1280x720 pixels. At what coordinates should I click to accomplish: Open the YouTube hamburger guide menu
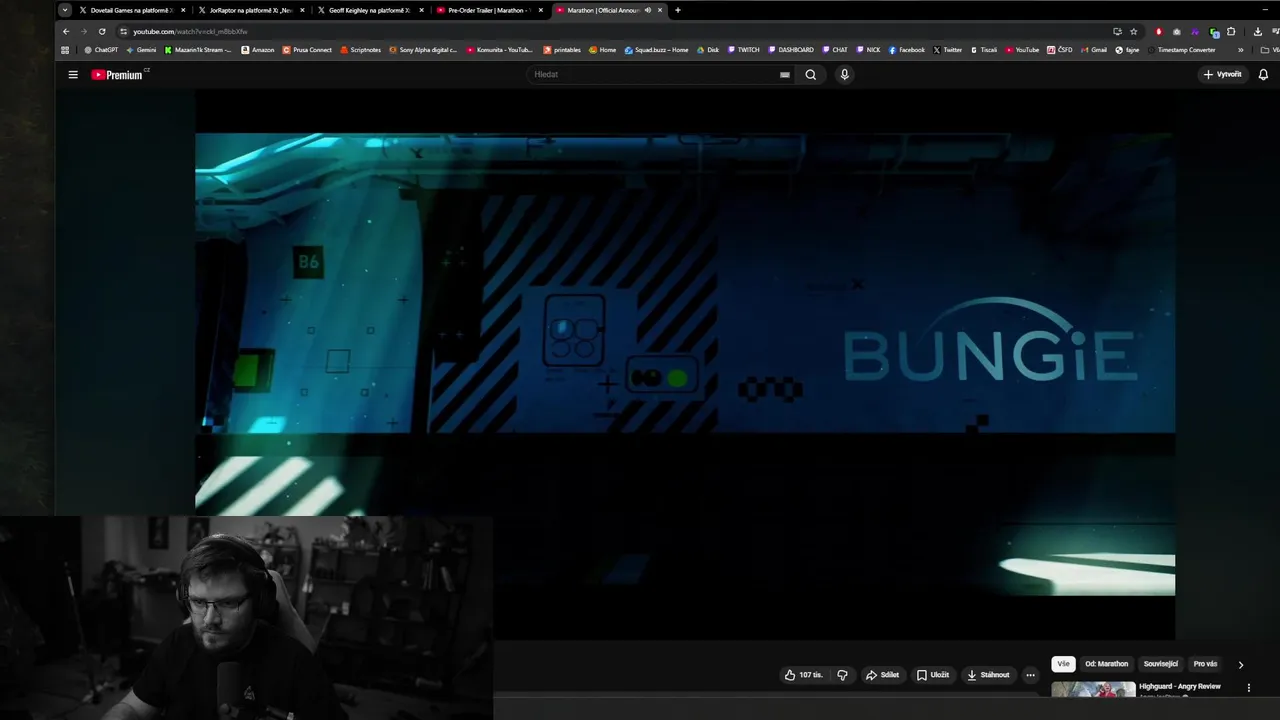coord(73,75)
